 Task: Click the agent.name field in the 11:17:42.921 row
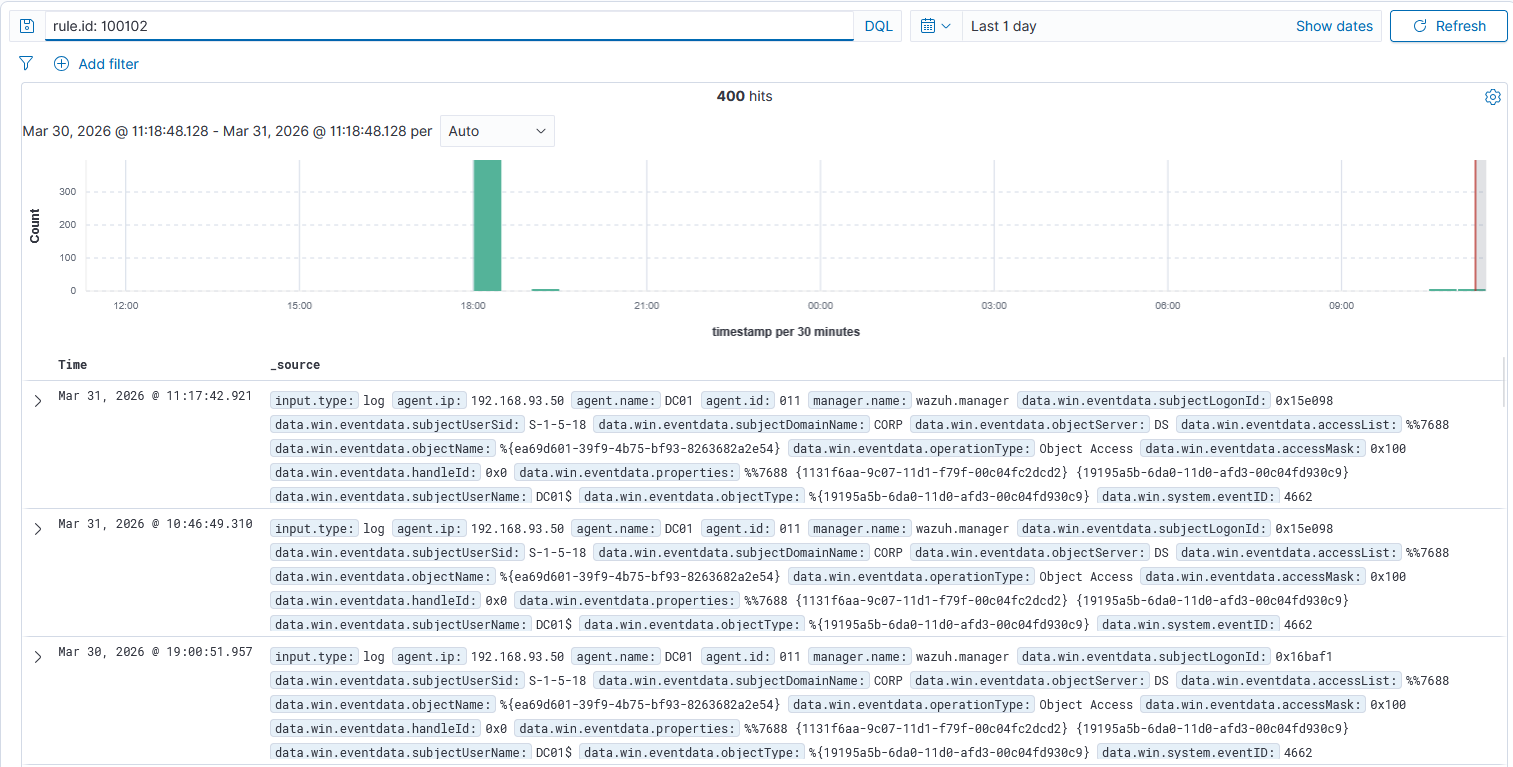[616, 401]
